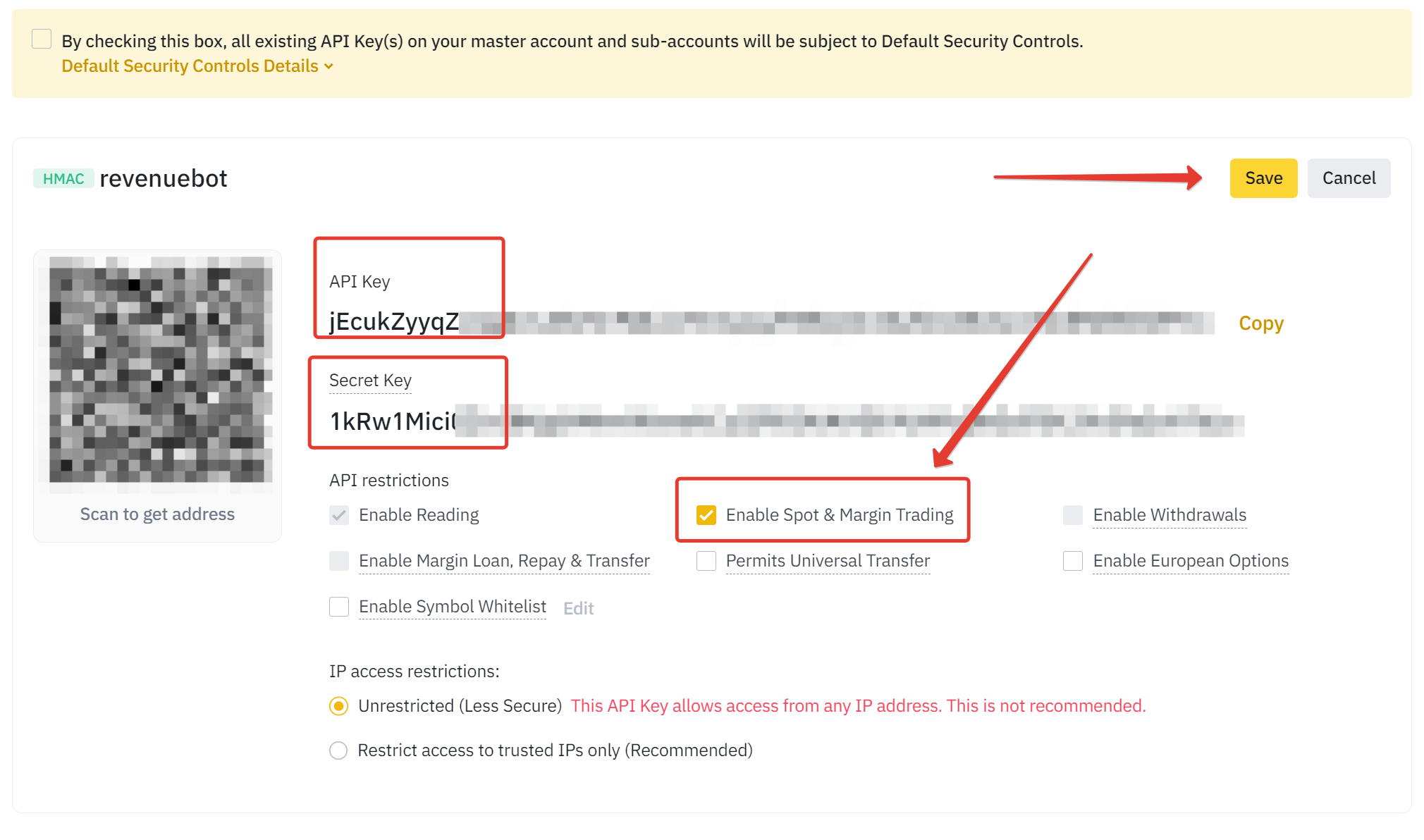Expand Default Security Controls Details
This screenshot has height=840, width=1424.
197,66
